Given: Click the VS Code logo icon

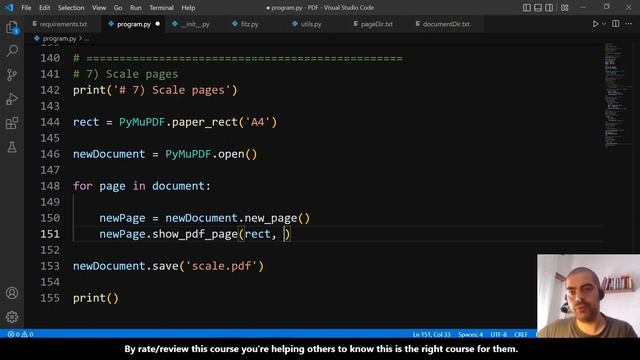Looking at the screenshot, I should point(9,7).
